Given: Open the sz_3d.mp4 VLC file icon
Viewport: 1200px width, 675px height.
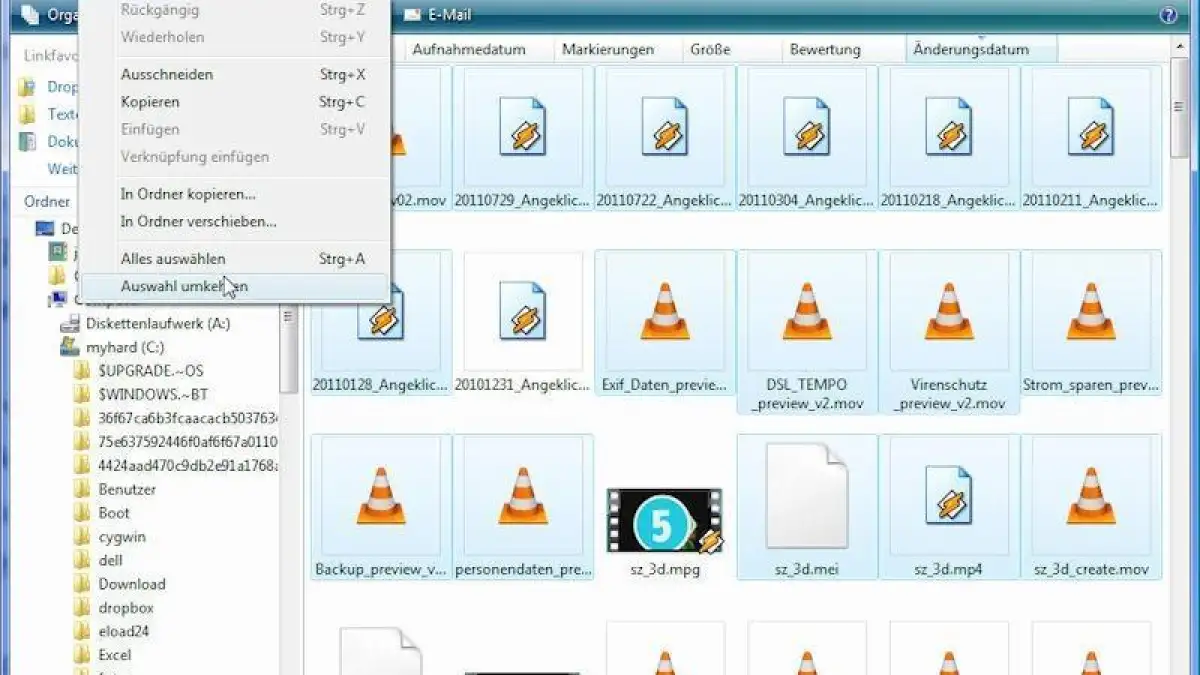Looking at the screenshot, I should (948, 495).
